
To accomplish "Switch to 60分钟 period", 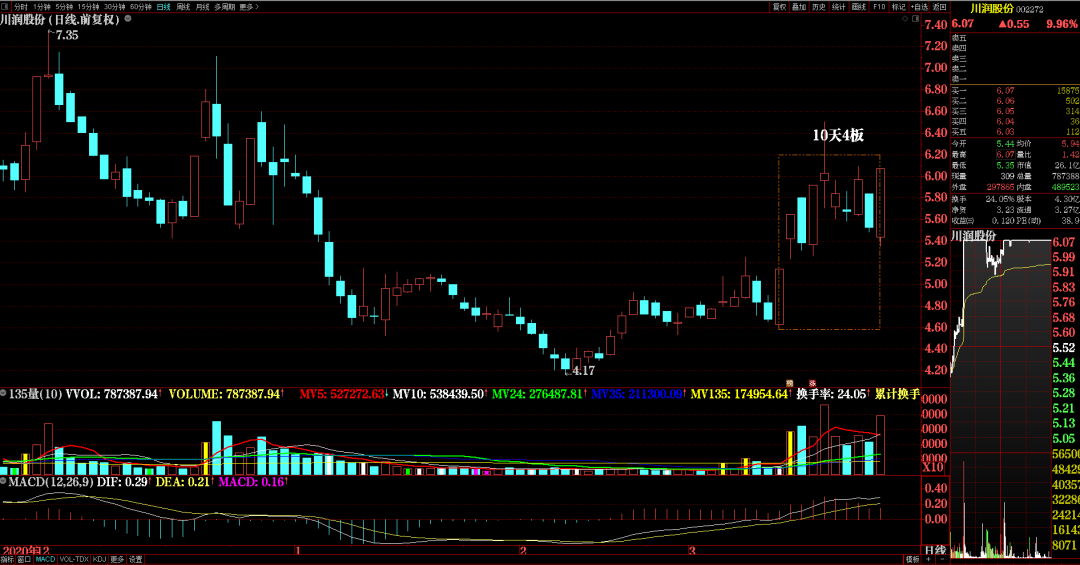I will (141, 6).
